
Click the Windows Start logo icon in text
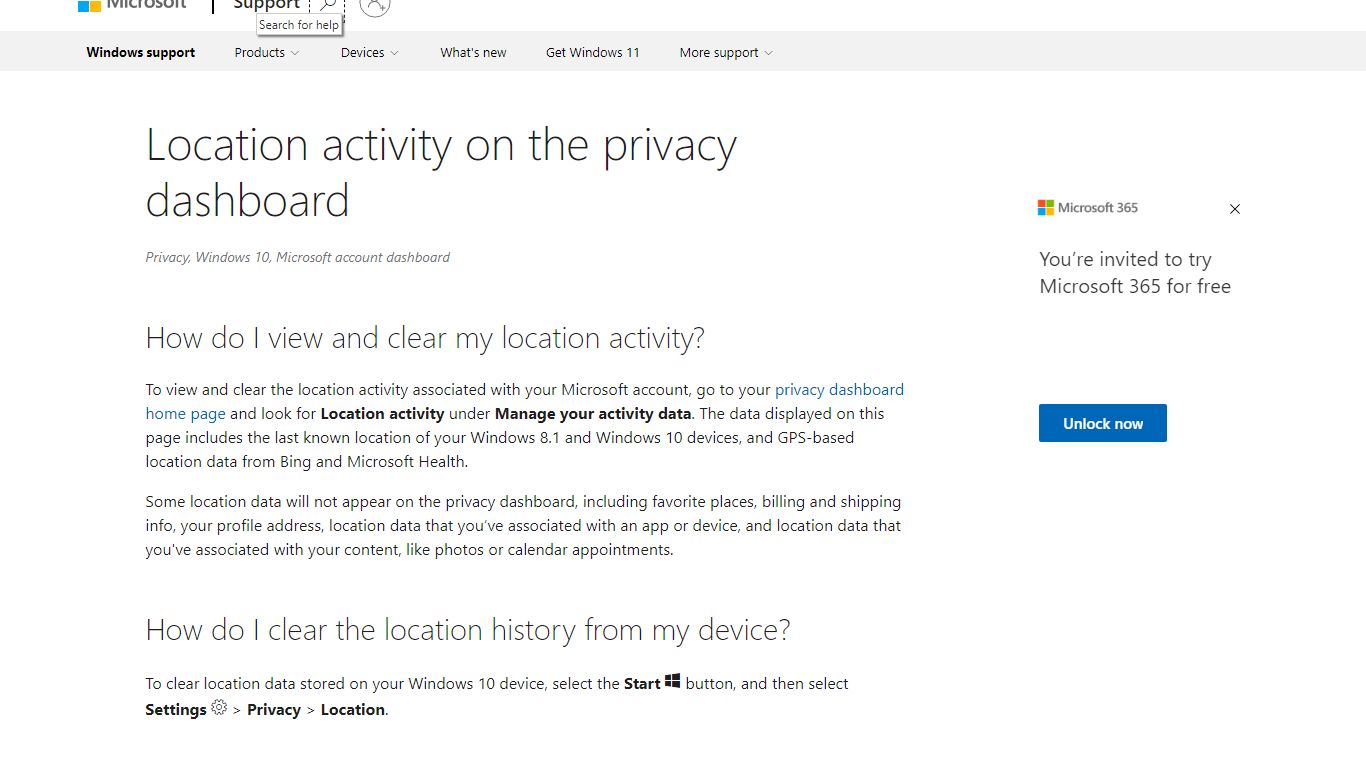click(x=673, y=681)
